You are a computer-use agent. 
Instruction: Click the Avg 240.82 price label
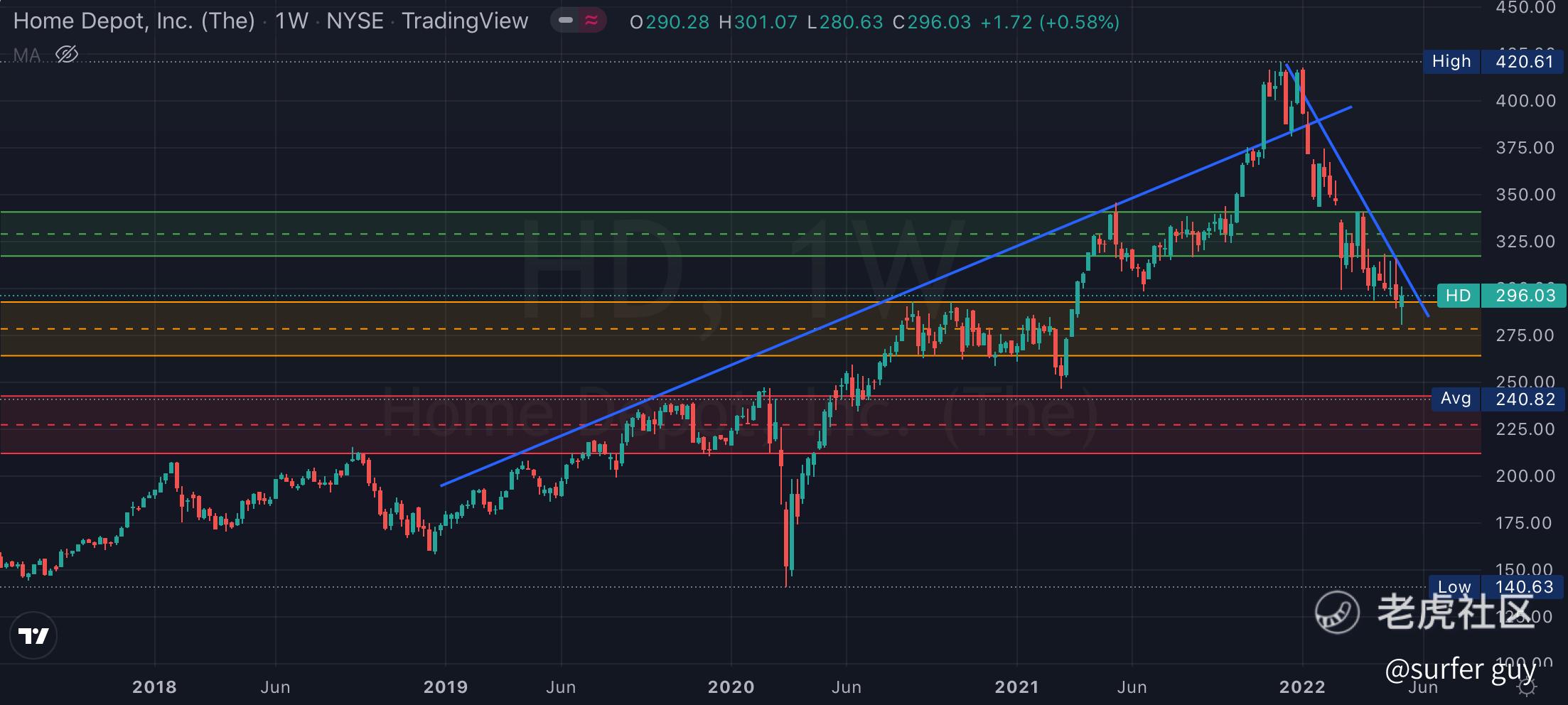(1498, 399)
